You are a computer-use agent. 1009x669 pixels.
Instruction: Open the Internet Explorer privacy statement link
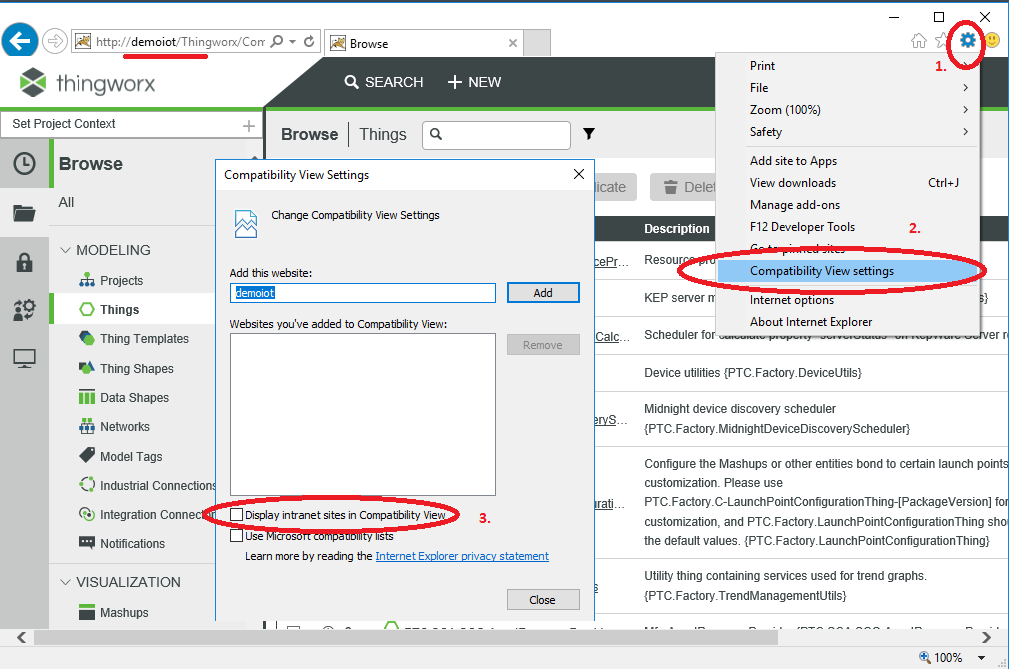[x=462, y=556]
